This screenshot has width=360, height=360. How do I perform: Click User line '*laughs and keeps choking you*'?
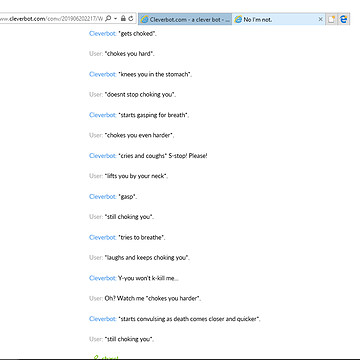coord(139,257)
